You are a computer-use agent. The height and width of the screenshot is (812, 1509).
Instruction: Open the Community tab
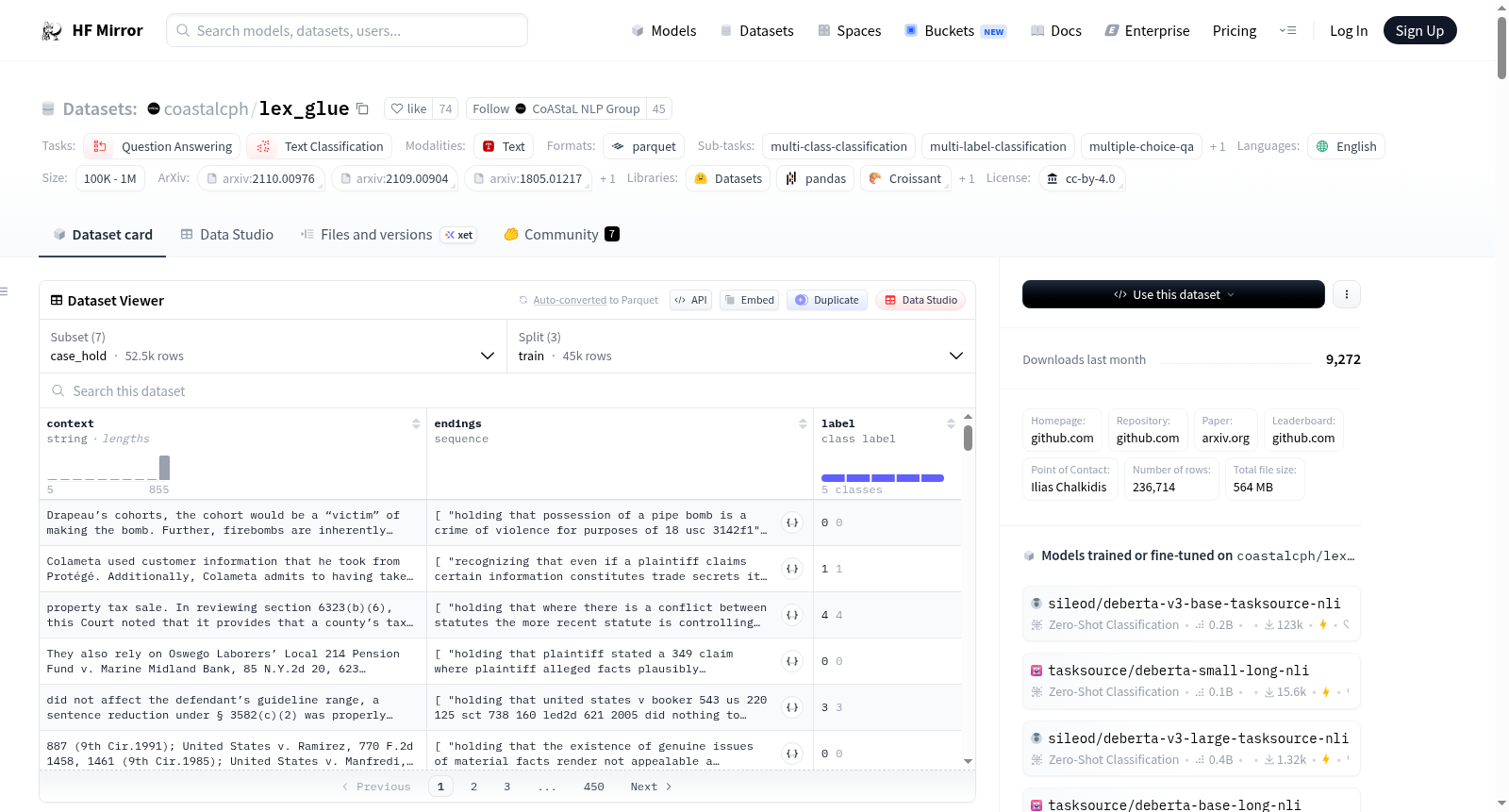click(561, 235)
